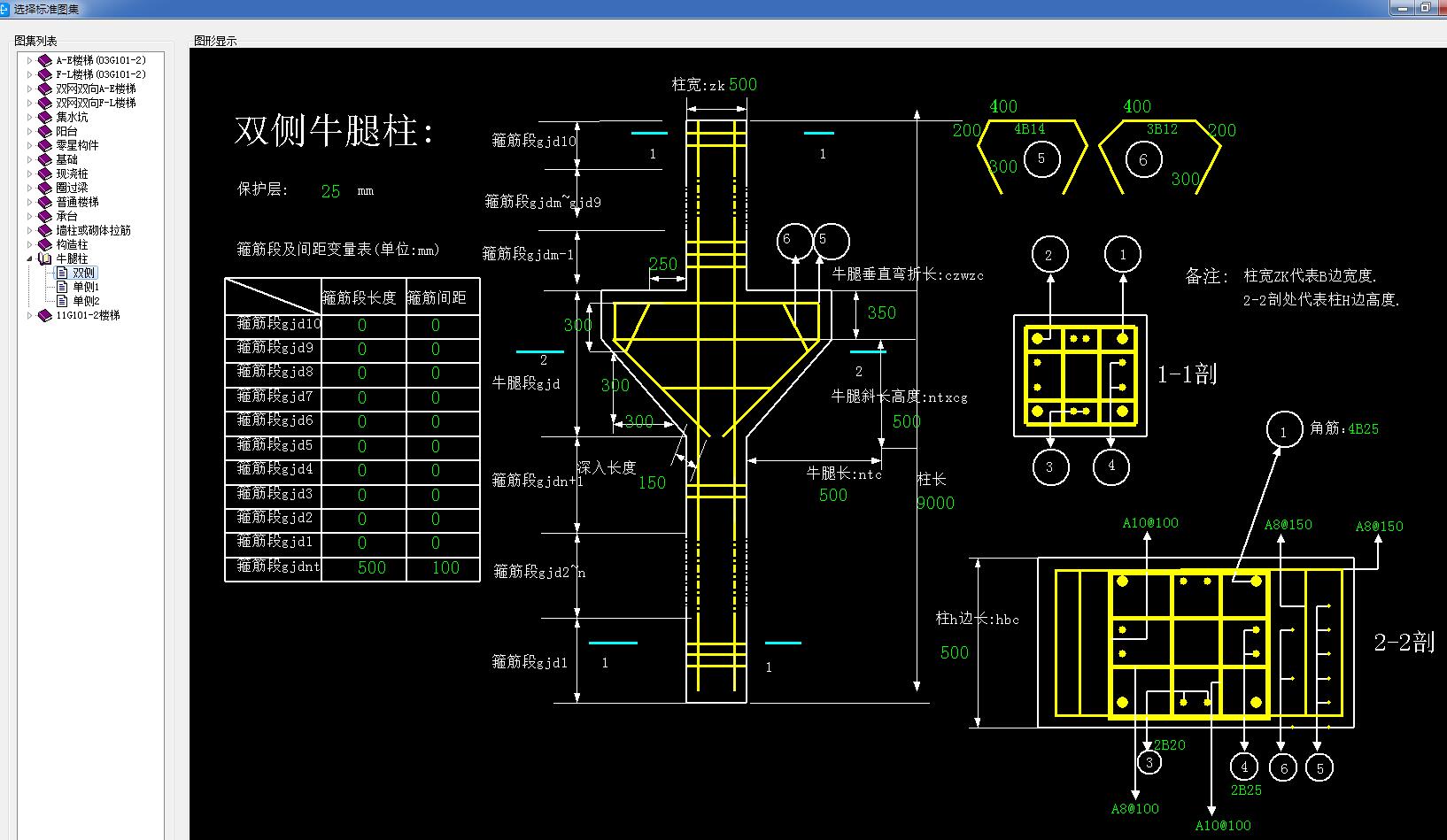Select the 圈过梁 tree item label
The image size is (1447, 840).
(72, 188)
